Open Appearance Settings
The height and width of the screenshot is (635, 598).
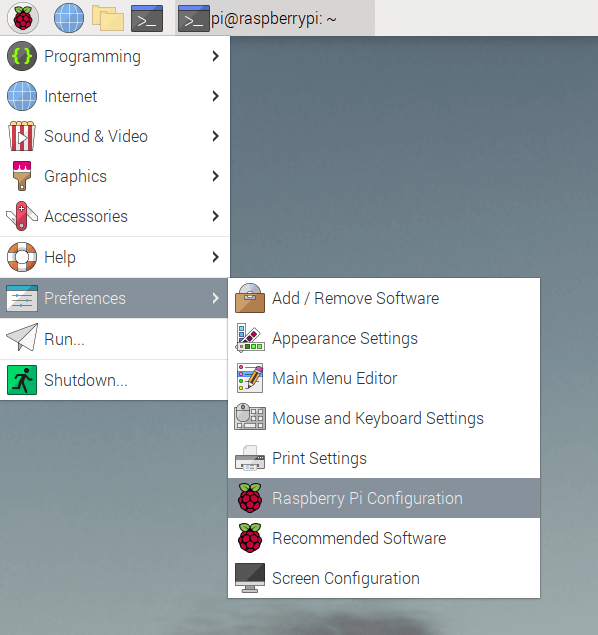[x=384, y=338]
